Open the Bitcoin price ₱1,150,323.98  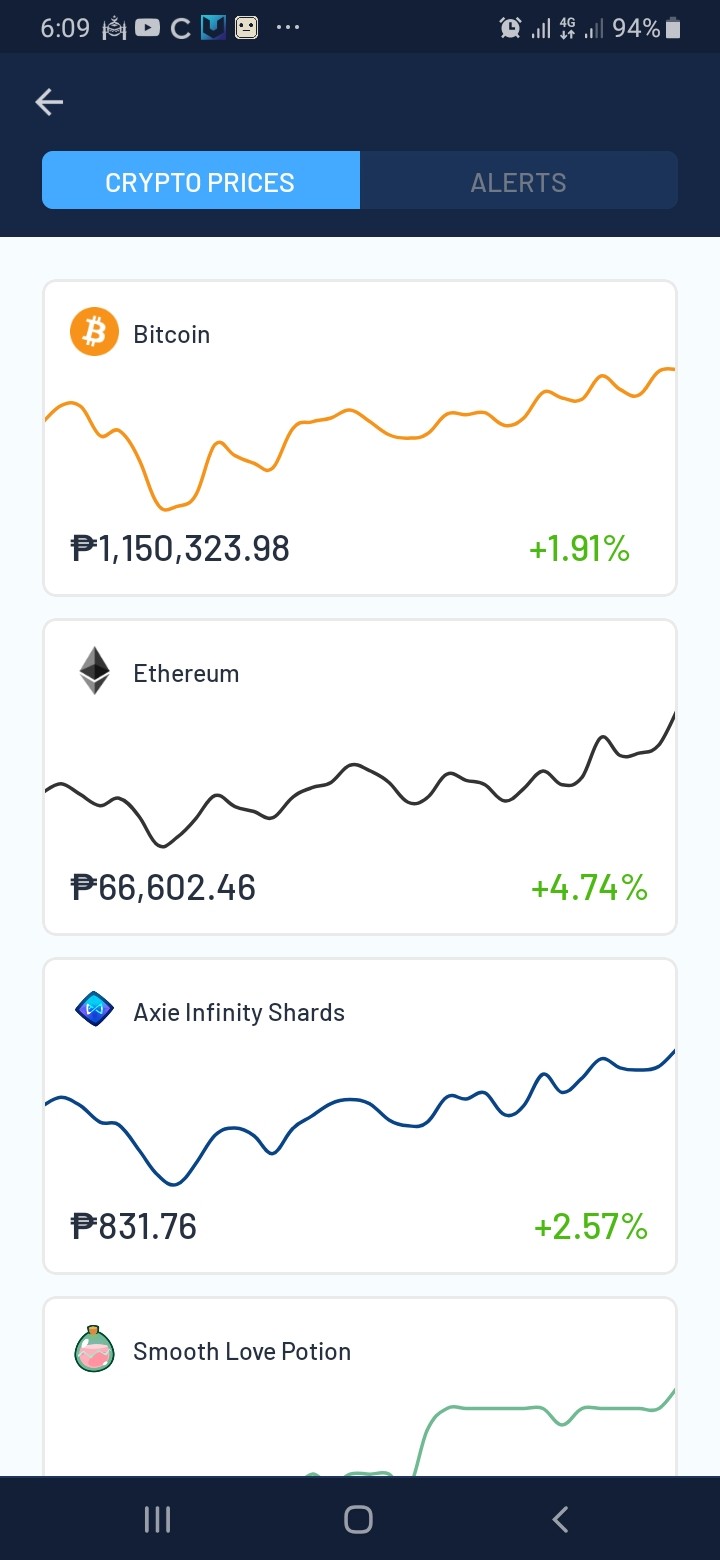pyautogui.click(x=181, y=548)
